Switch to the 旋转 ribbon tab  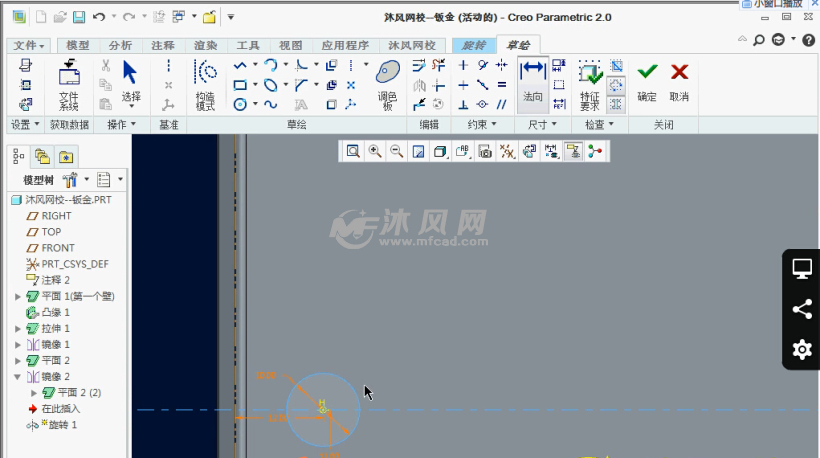point(474,45)
